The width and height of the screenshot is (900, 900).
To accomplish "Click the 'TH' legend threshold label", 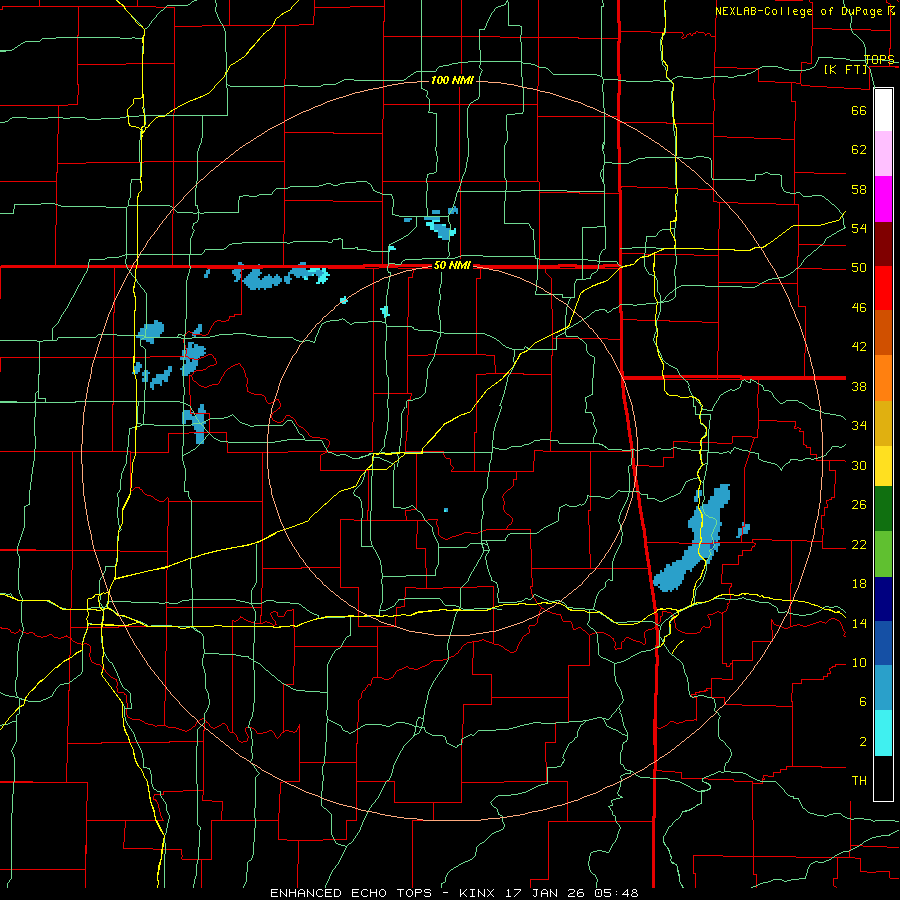I will pos(859,781).
